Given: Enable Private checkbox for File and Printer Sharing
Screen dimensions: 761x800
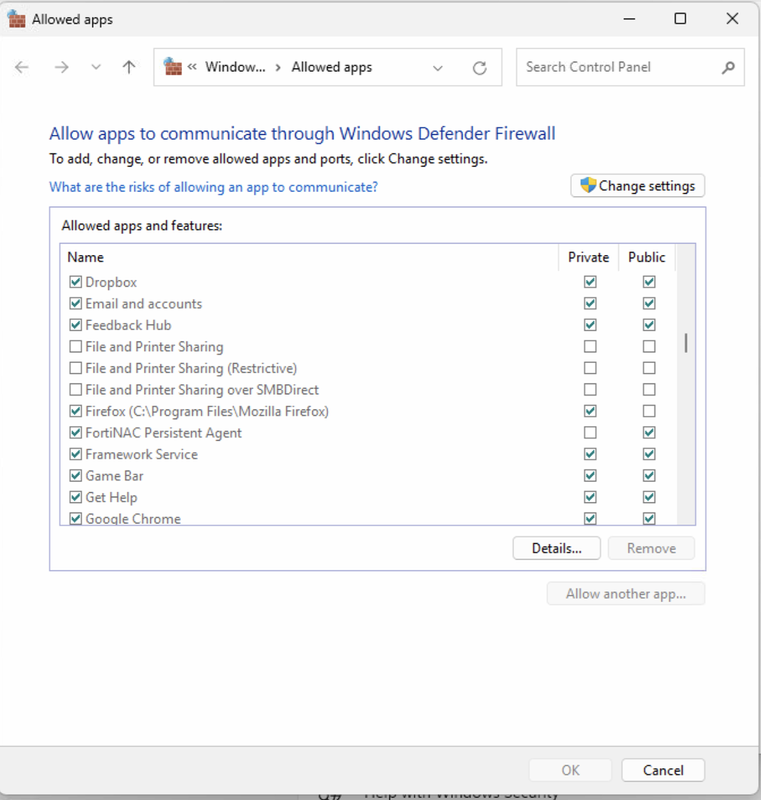Looking at the screenshot, I should coord(590,346).
